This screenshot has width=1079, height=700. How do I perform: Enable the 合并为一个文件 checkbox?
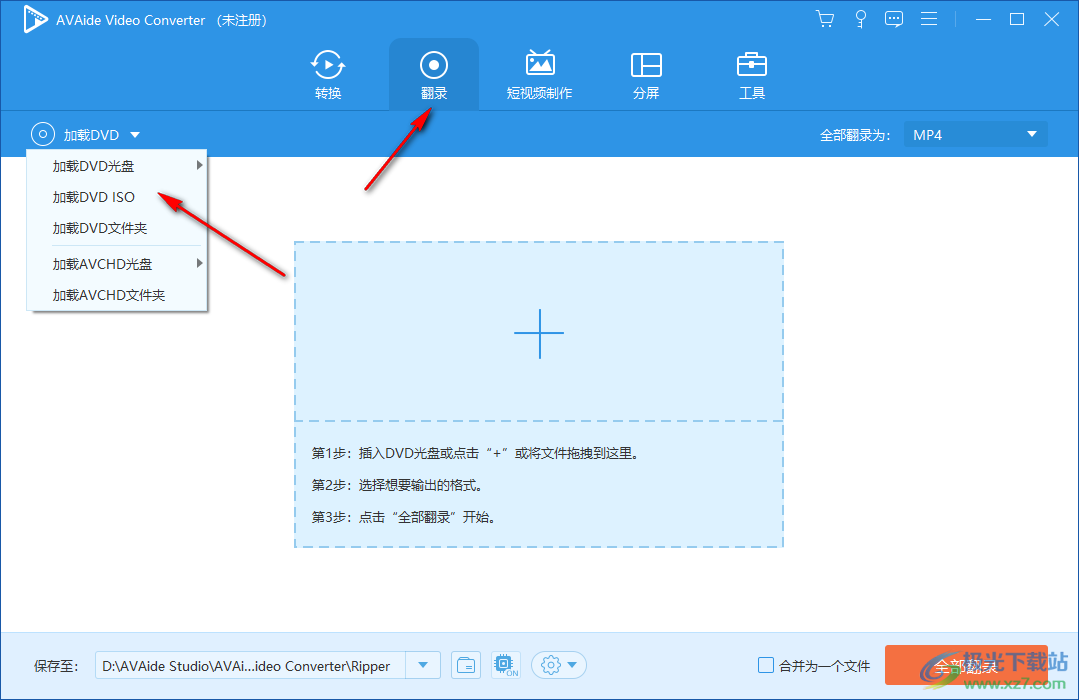coord(765,665)
